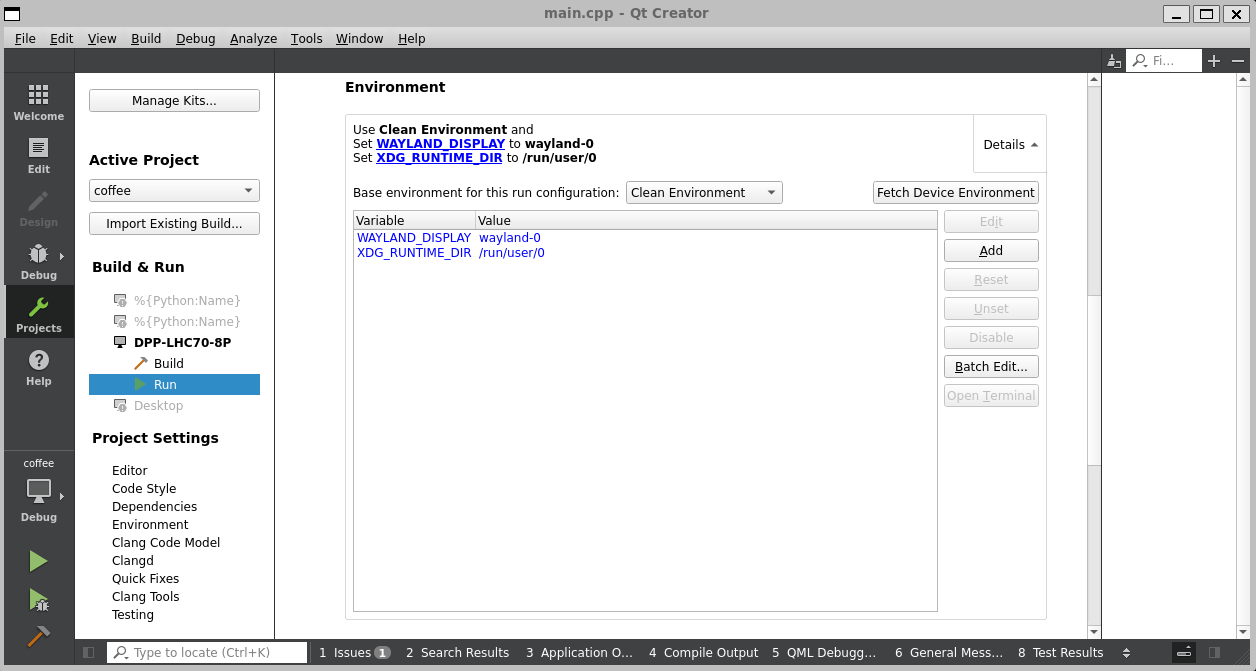The width and height of the screenshot is (1256, 671).
Task: Toggle the left sidebar visibility
Action: pyautogui.click(x=89, y=653)
